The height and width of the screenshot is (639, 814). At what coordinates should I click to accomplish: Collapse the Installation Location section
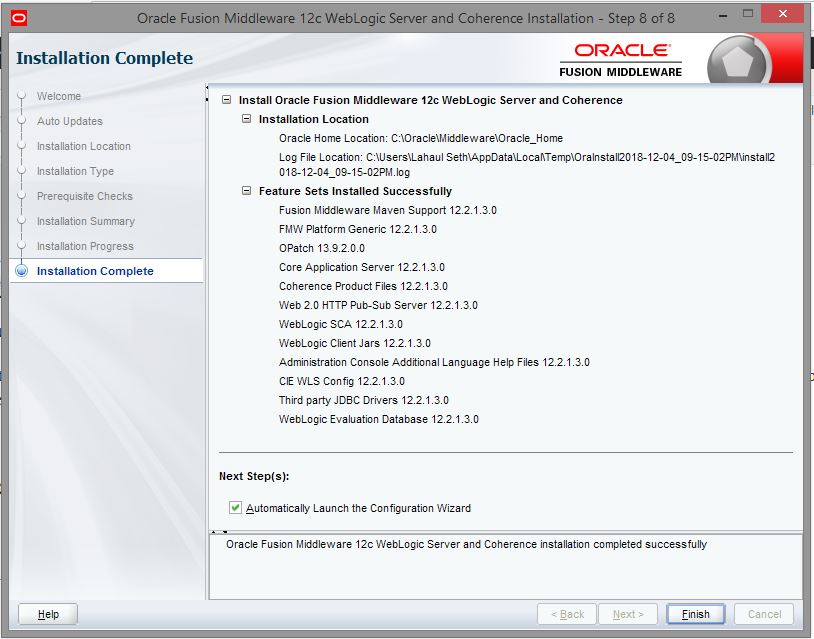click(247, 120)
